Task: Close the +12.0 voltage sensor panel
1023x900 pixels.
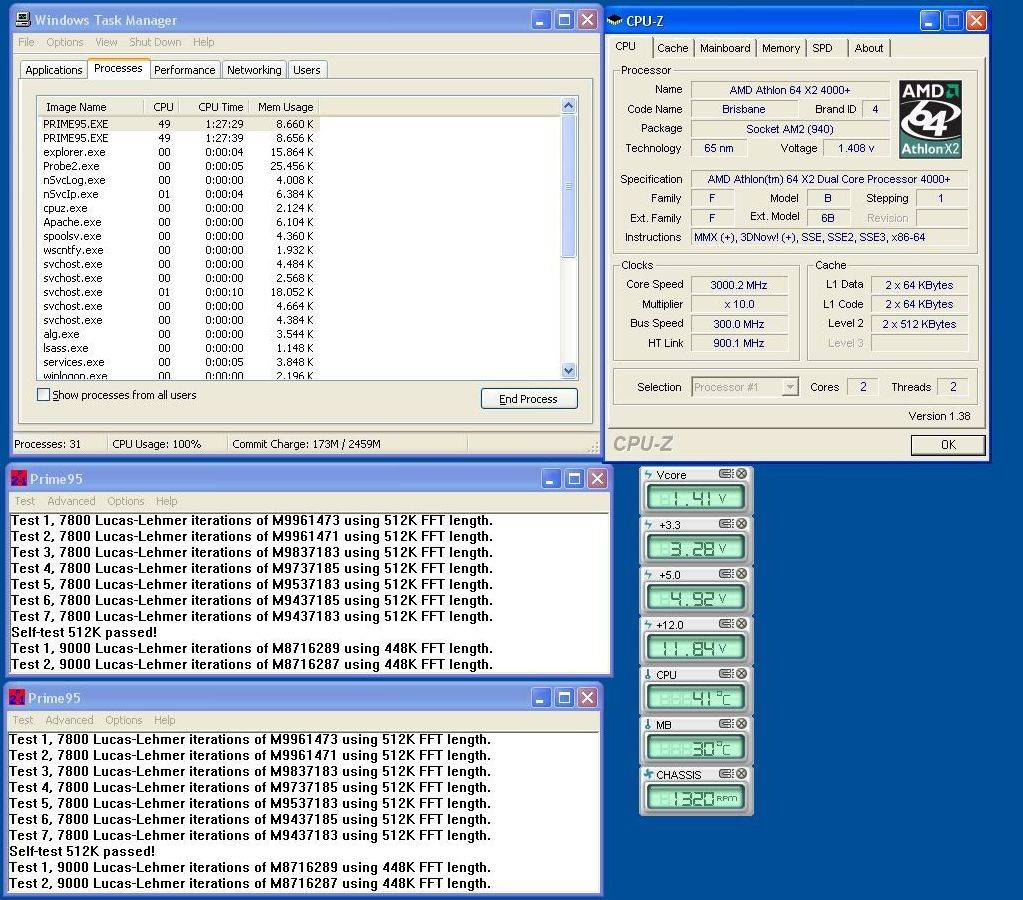Action: click(742, 623)
